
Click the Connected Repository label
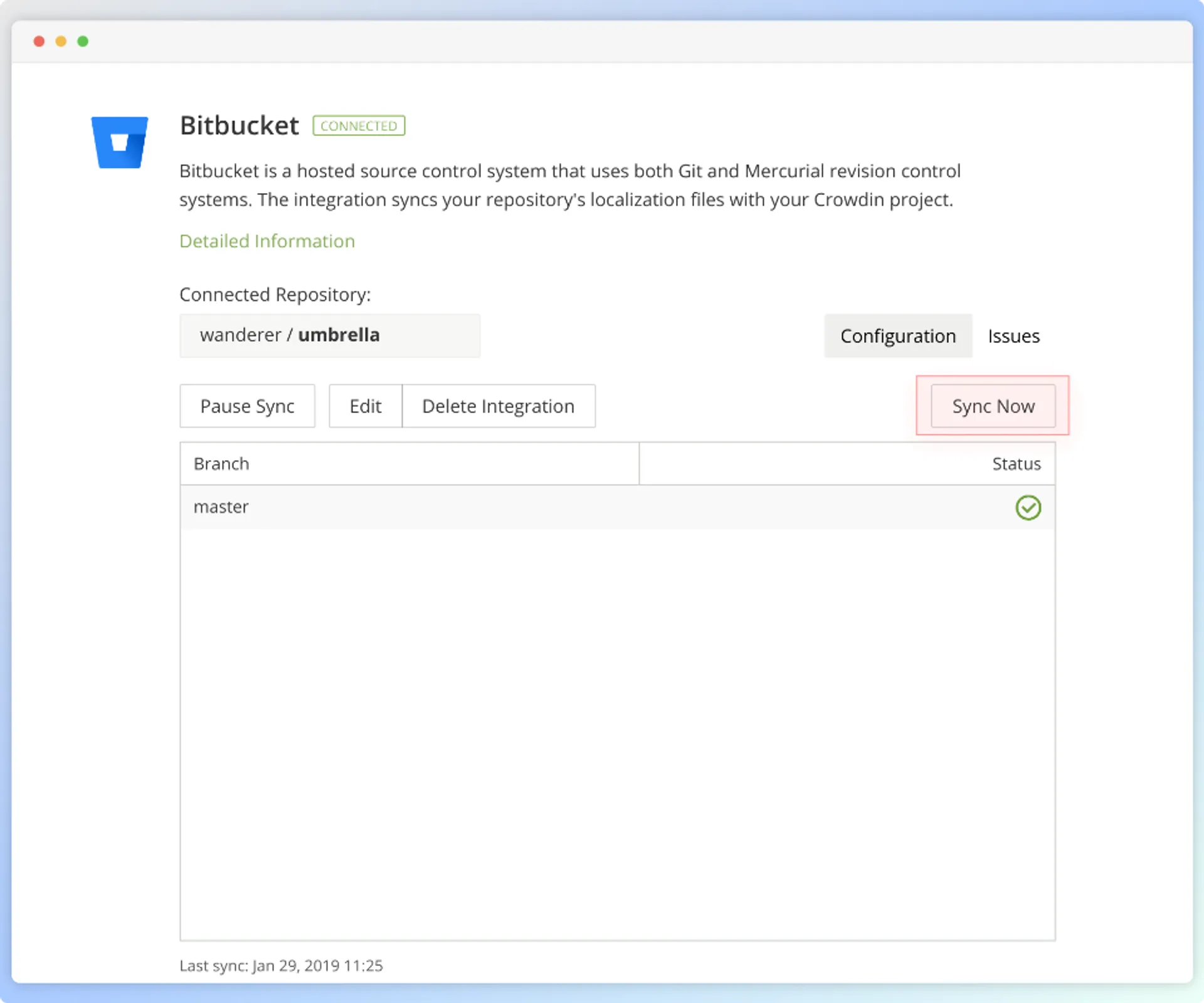click(x=275, y=295)
